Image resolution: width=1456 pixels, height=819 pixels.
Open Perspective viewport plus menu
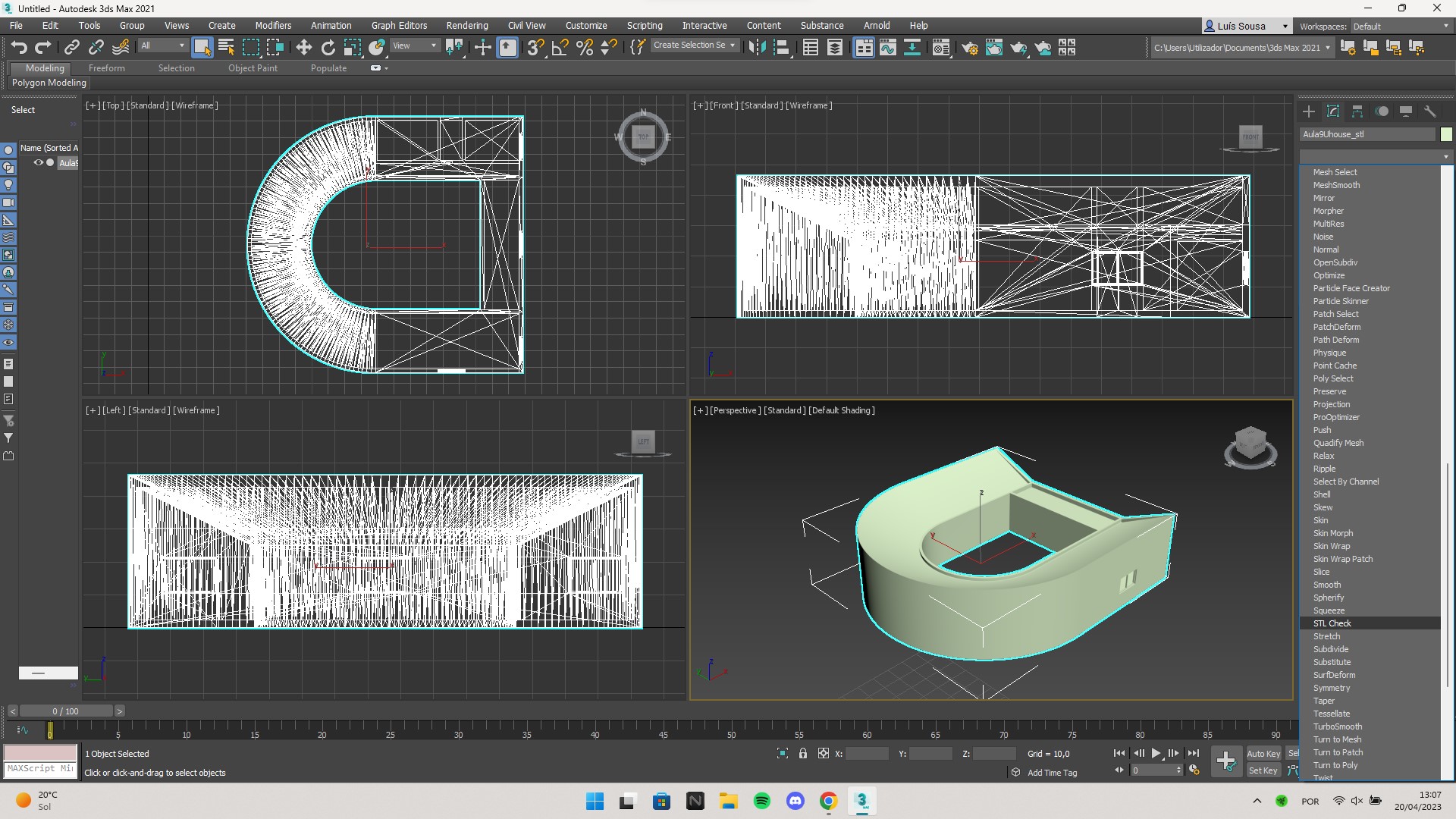(x=700, y=410)
